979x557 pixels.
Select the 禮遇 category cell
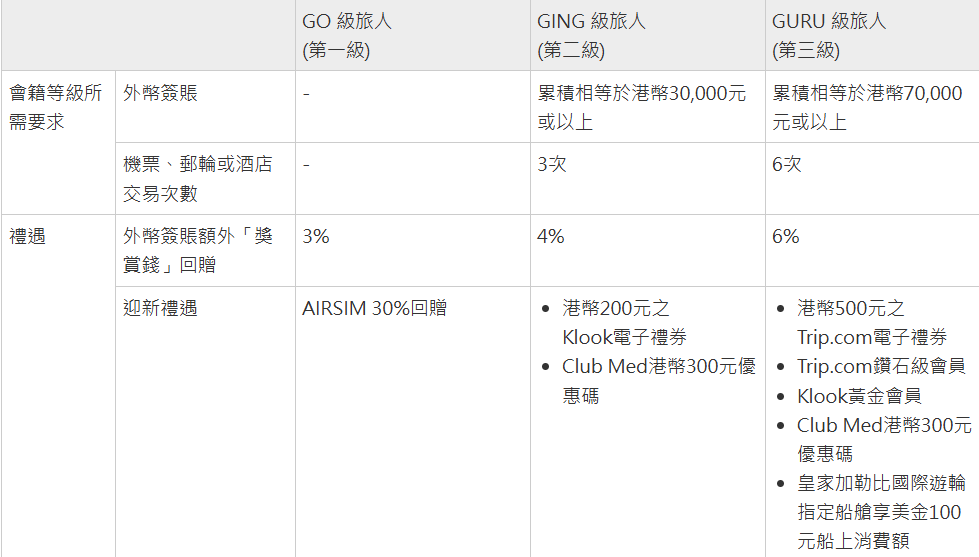(58, 386)
